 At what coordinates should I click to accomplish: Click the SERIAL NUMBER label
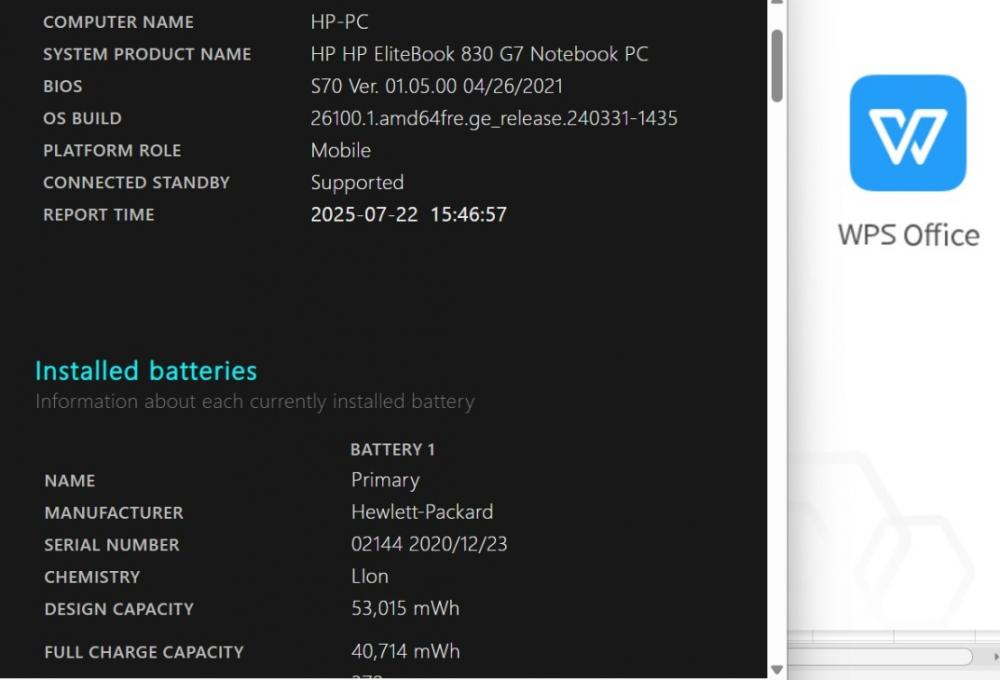[x=112, y=545]
